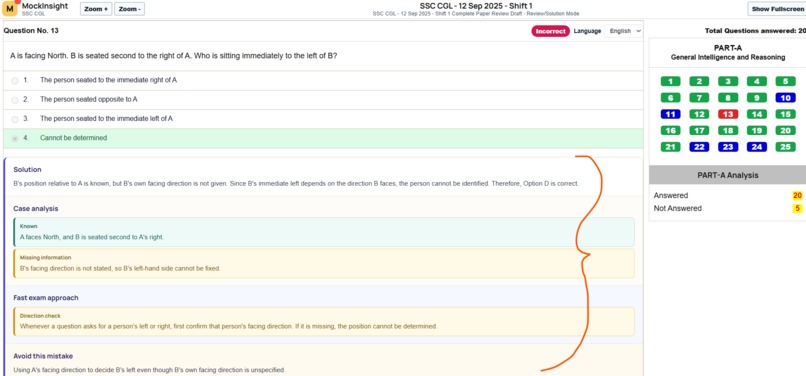Click the 'Question No. 13' label
The height and width of the screenshot is (376, 806).
(x=31, y=31)
